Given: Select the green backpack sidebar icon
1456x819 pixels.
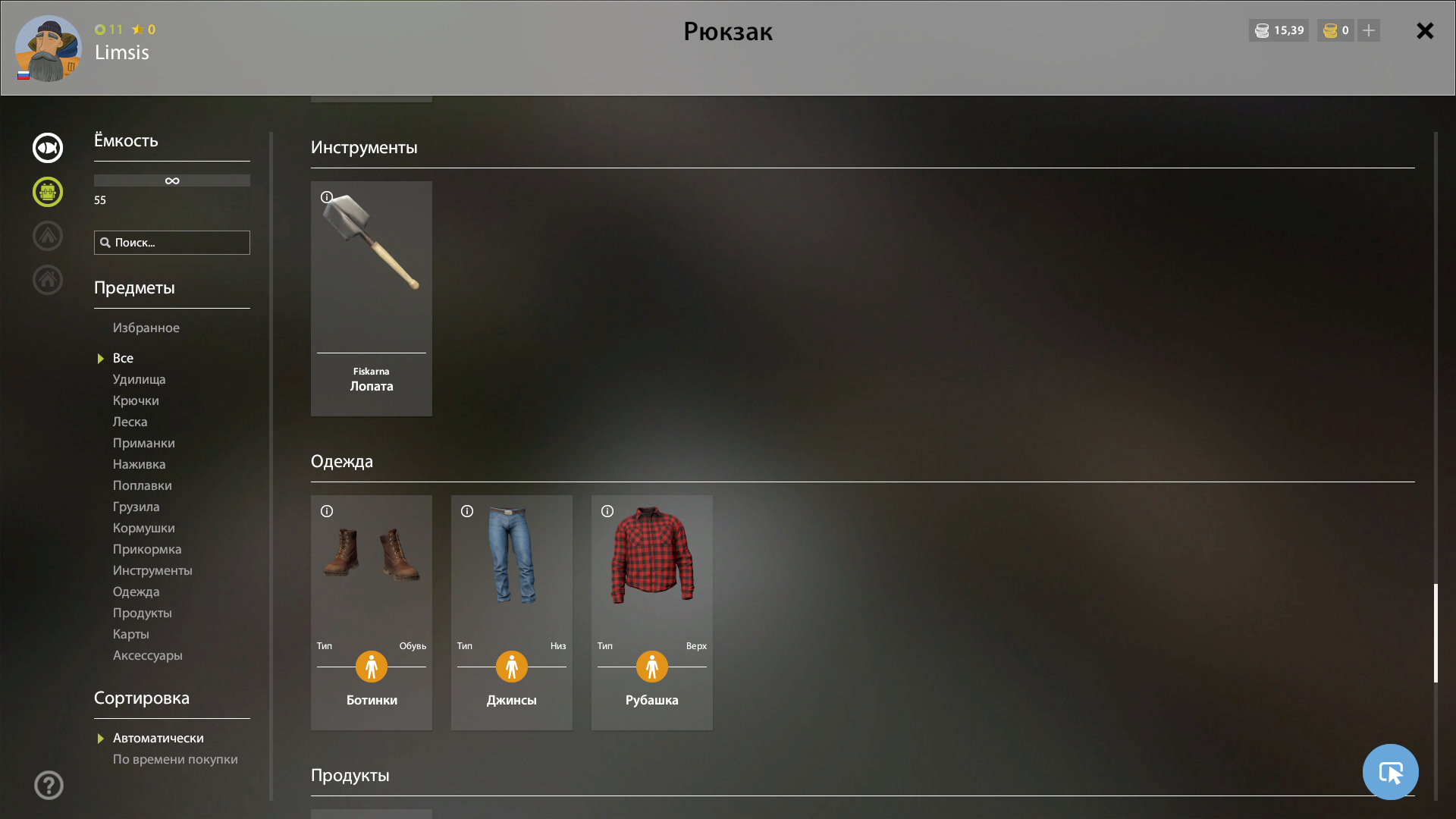Looking at the screenshot, I should [48, 192].
